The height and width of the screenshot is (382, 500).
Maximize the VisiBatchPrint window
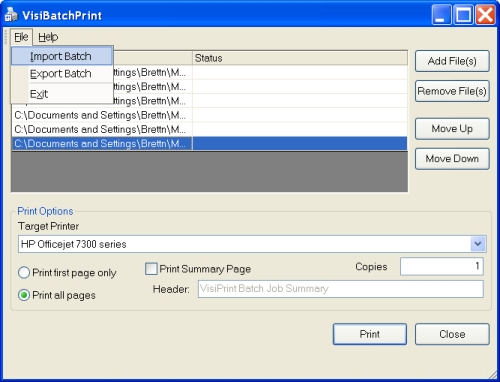pos(463,15)
